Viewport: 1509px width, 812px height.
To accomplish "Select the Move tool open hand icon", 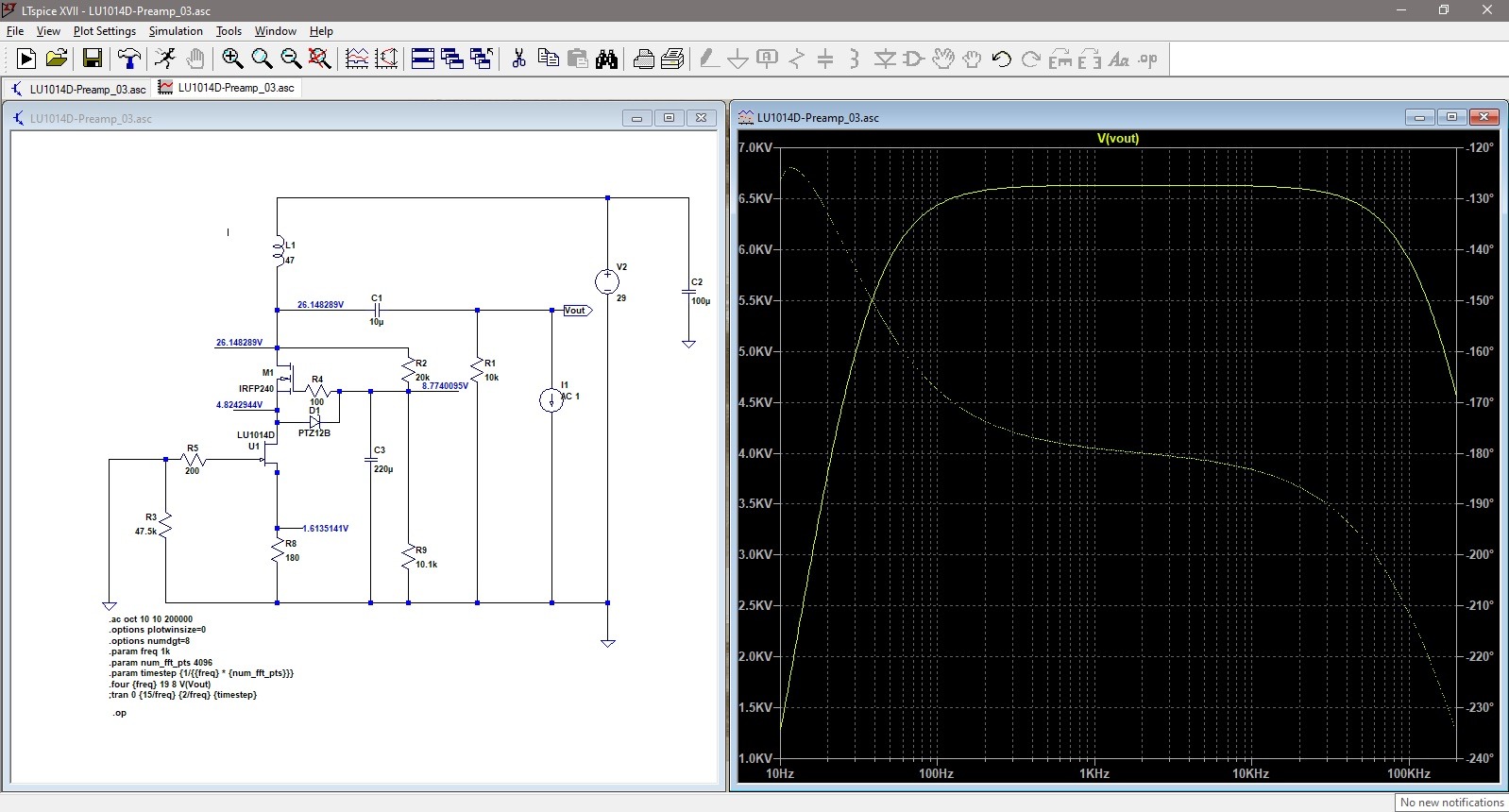I will 942,59.
